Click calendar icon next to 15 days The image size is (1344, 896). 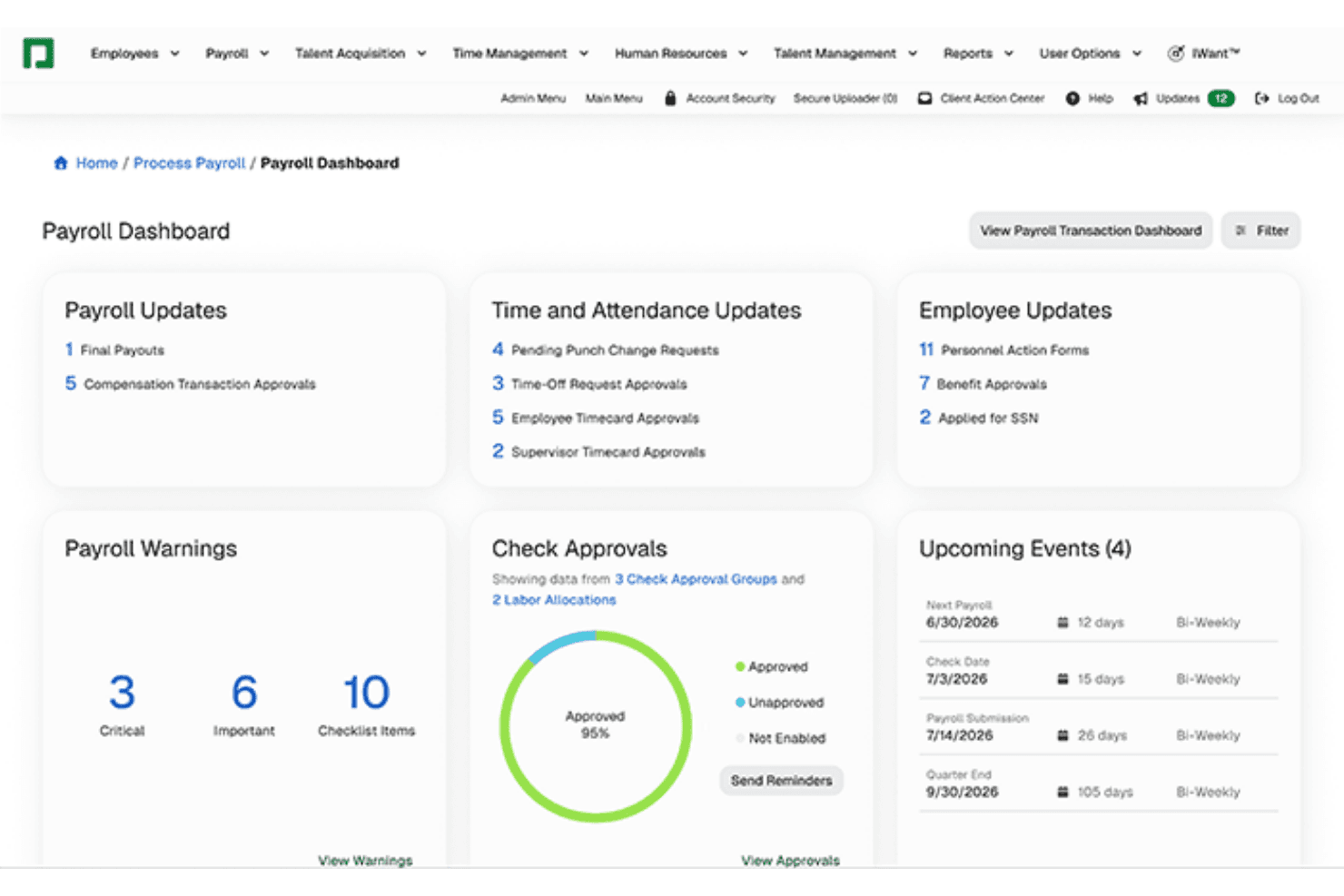pos(1062,679)
